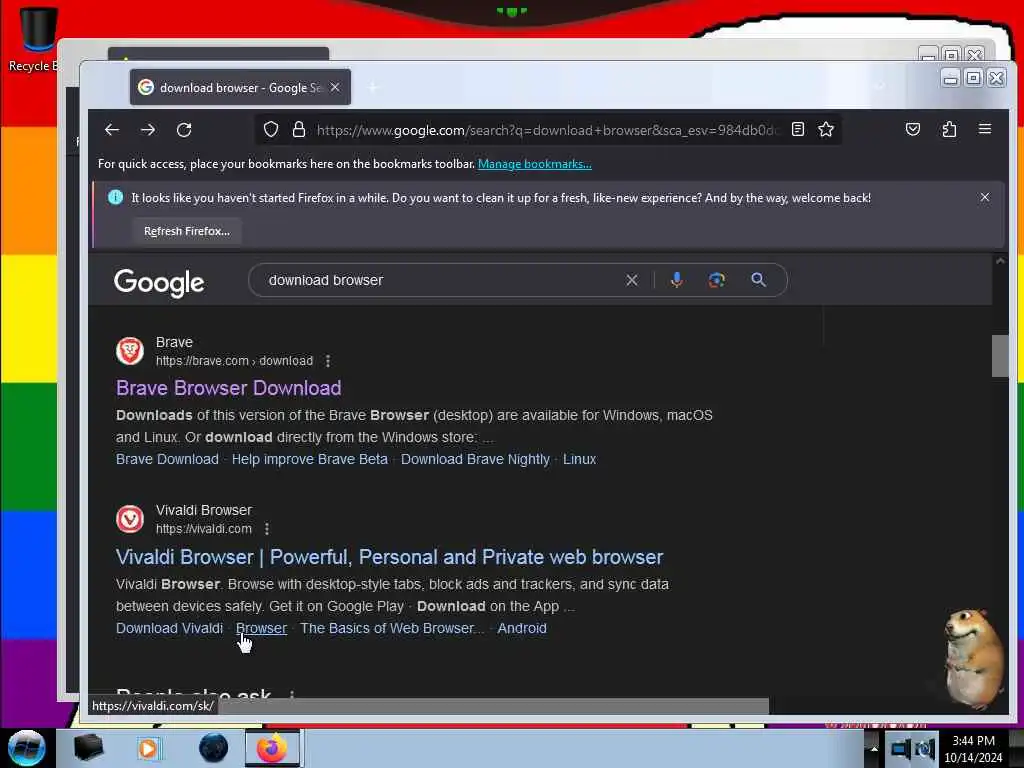Toggle reader view in the address bar

tap(797, 129)
